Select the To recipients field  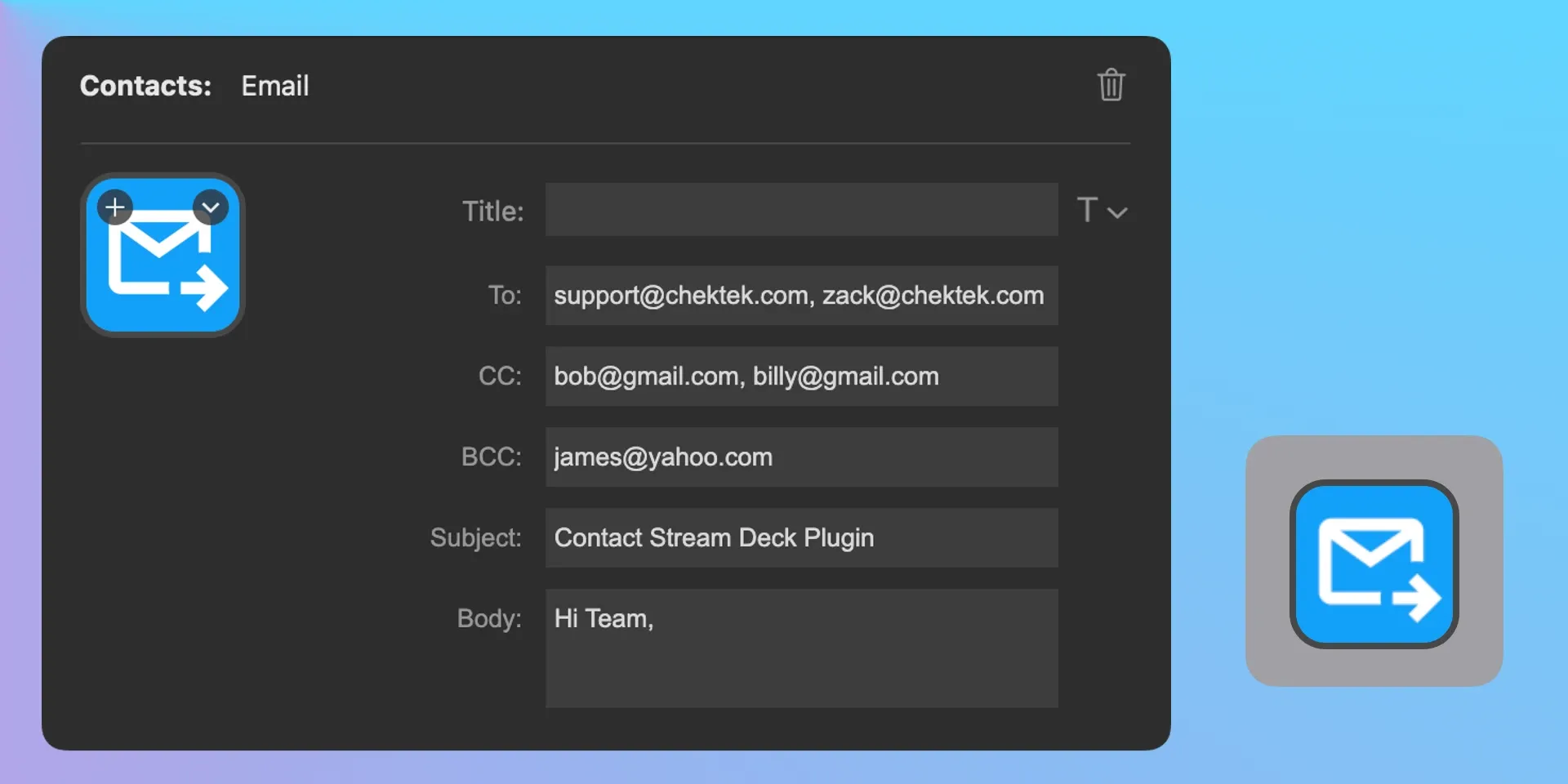[x=801, y=296]
